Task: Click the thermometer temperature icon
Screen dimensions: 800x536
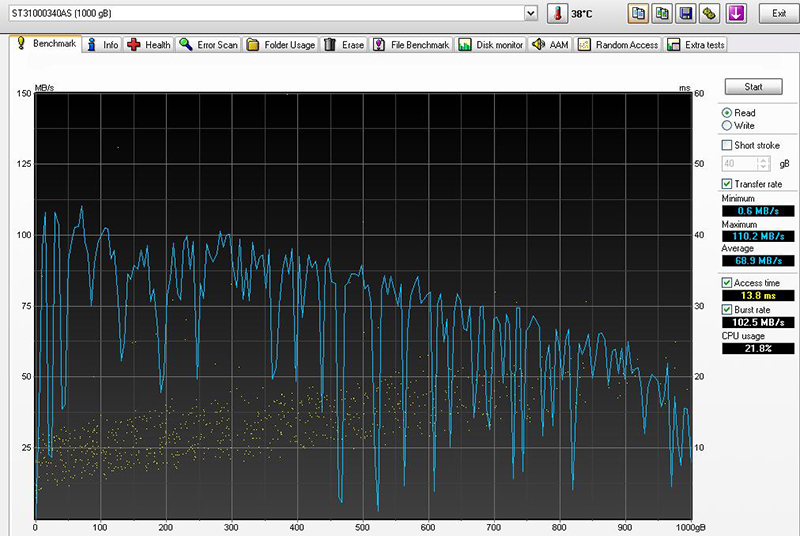Action: click(557, 13)
